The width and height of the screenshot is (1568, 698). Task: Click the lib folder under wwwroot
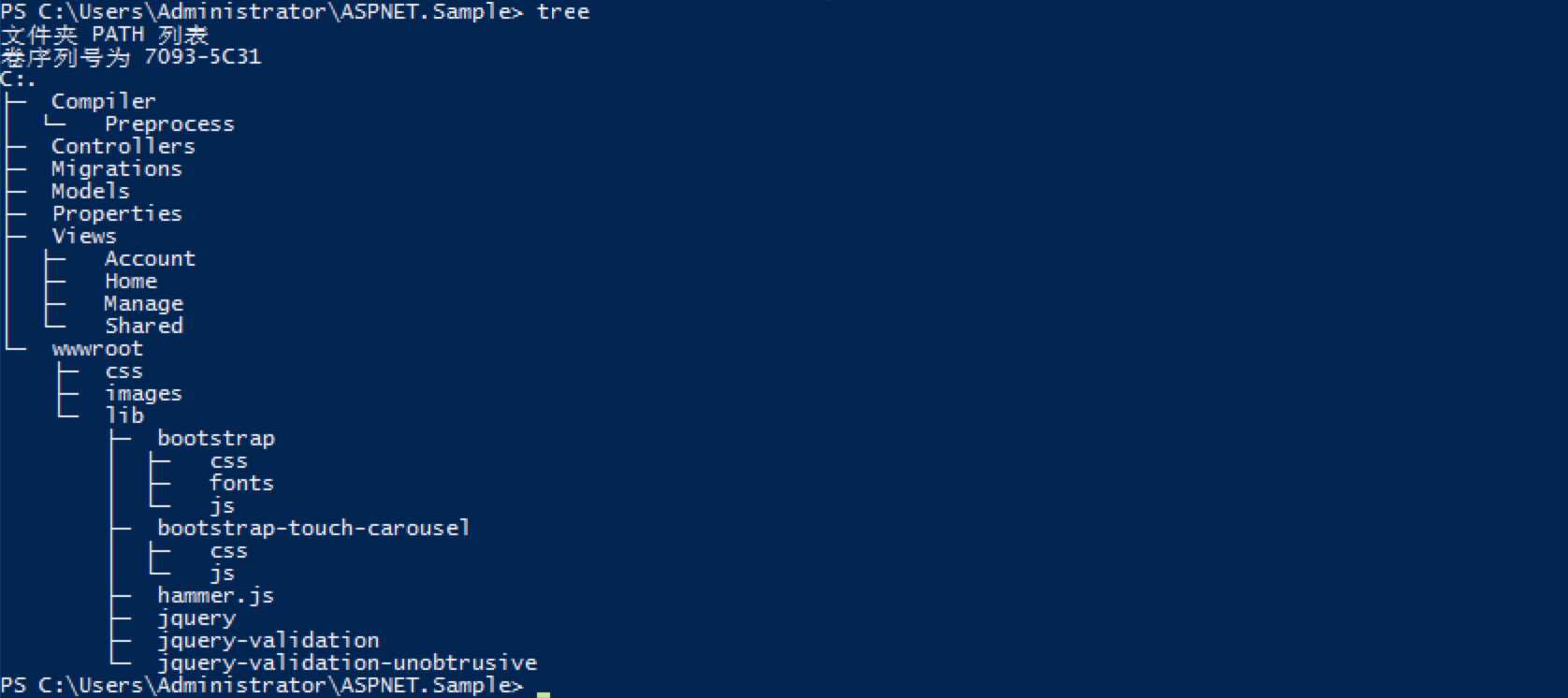coord(124,415)
